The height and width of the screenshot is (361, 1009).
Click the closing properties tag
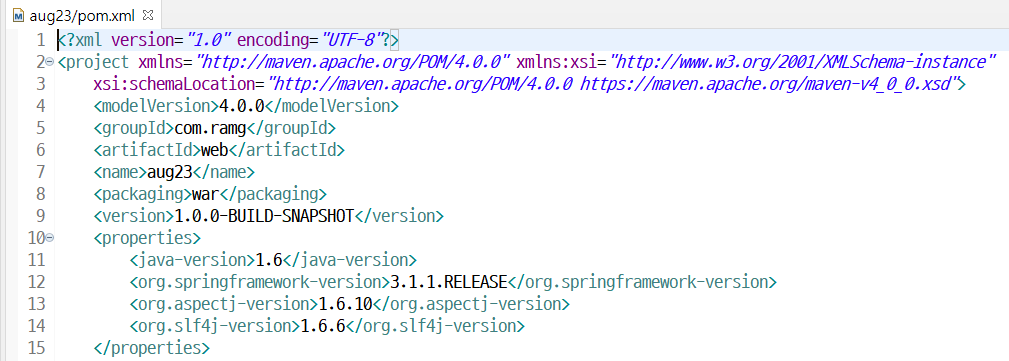click(152, 347)
